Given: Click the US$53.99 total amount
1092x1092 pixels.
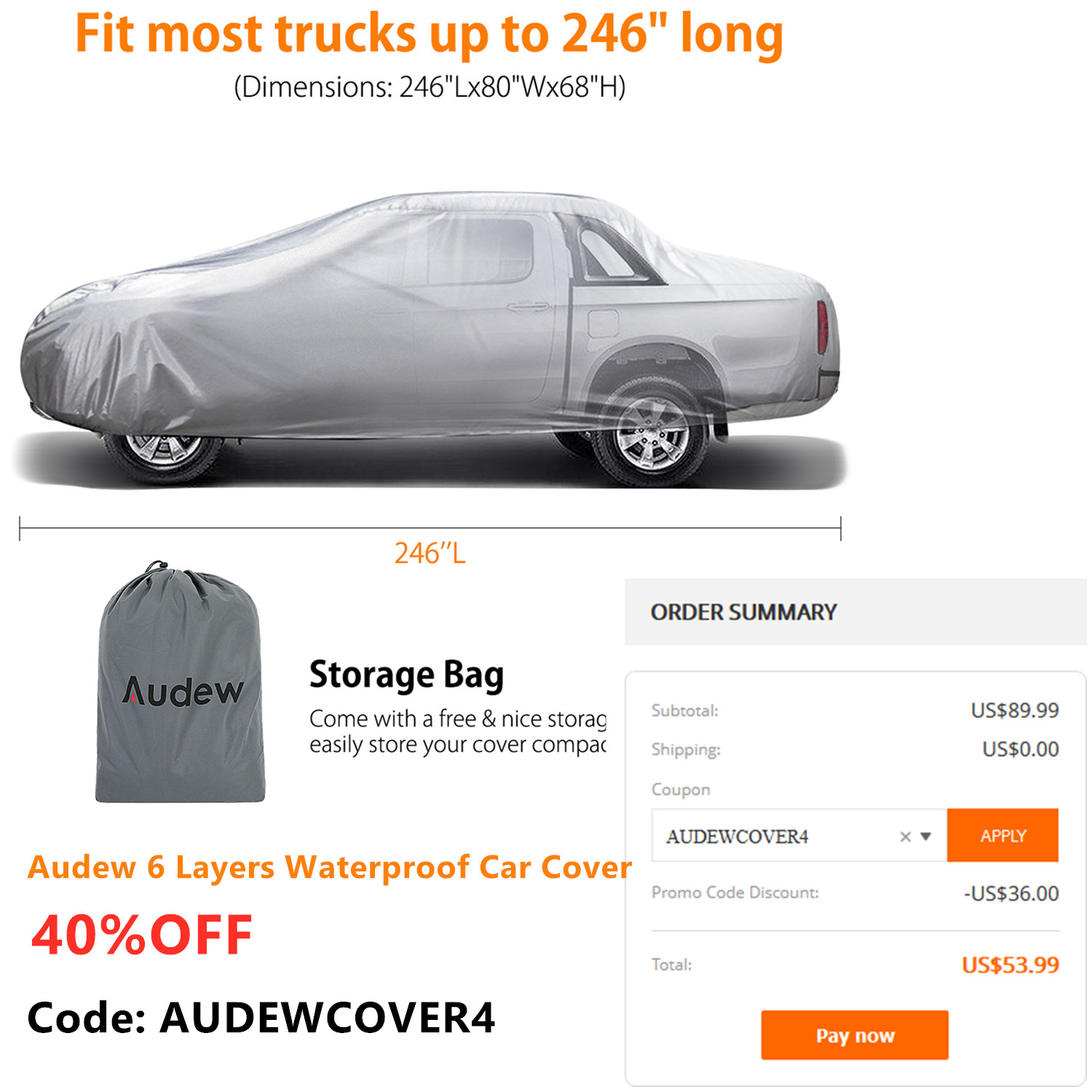Looking at the screenshot, I should (1010, 965).
